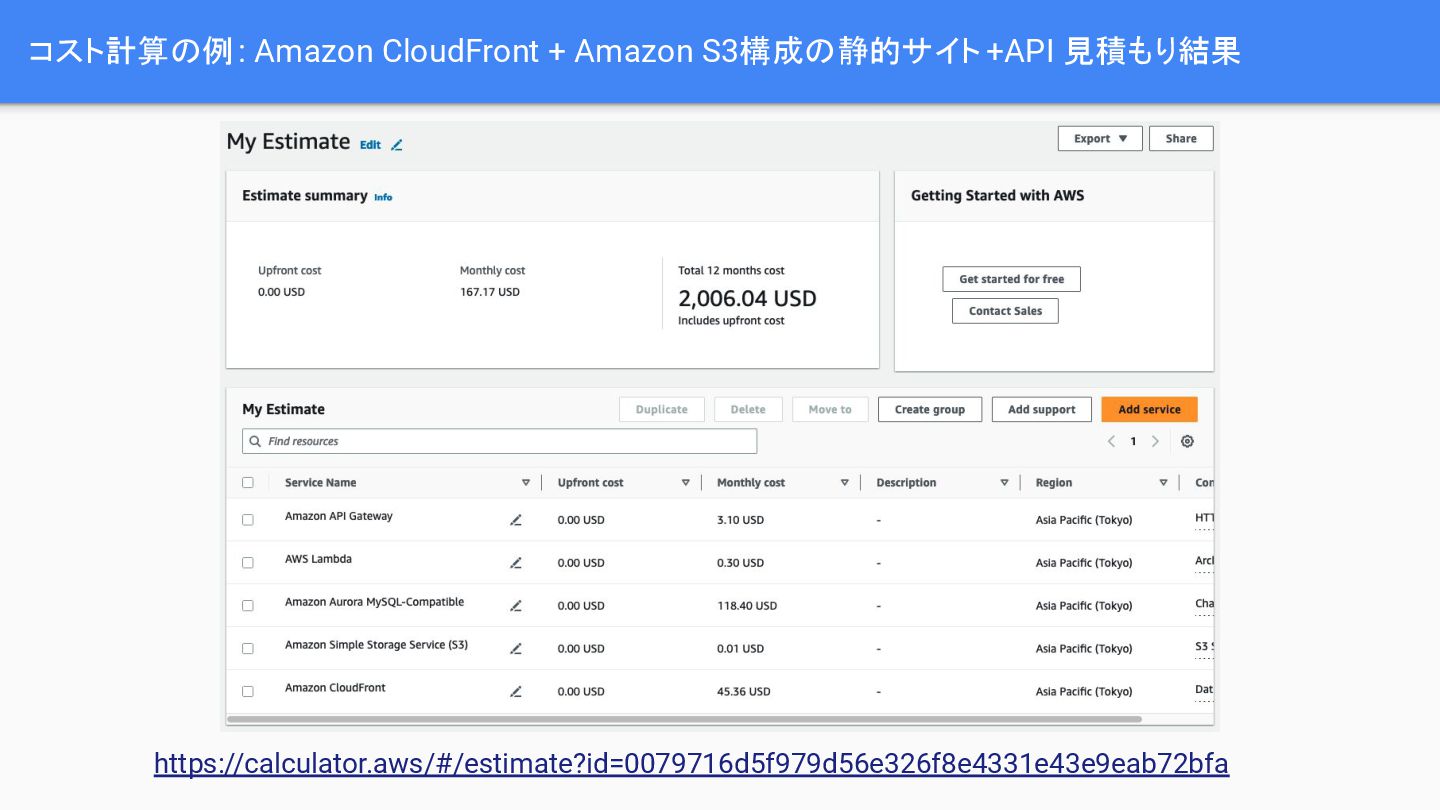
Task: Click the Add service button
Action: click(x=1149, y=410)
